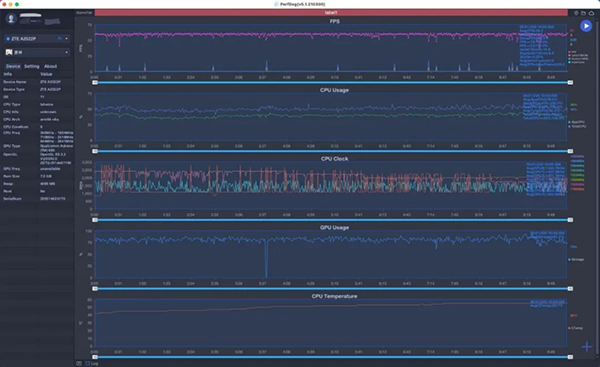Toggle the AppCPU legend in CPU Usage
Image resolution: width=600 pixels, height=367 pixels.
pyautogui.click(x=577, y=122)
